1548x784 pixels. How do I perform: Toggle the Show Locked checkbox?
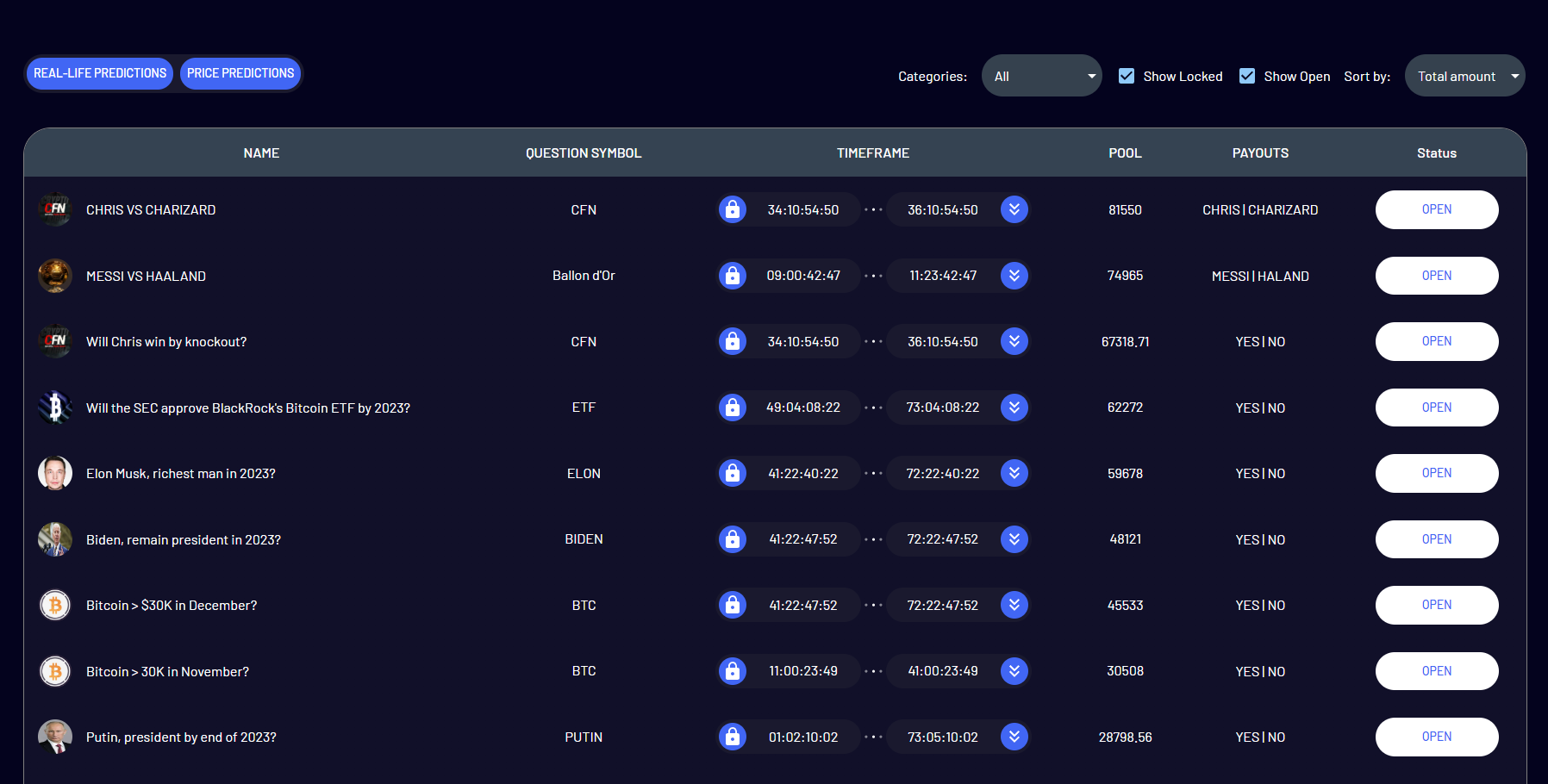(x=1127, y=76)
